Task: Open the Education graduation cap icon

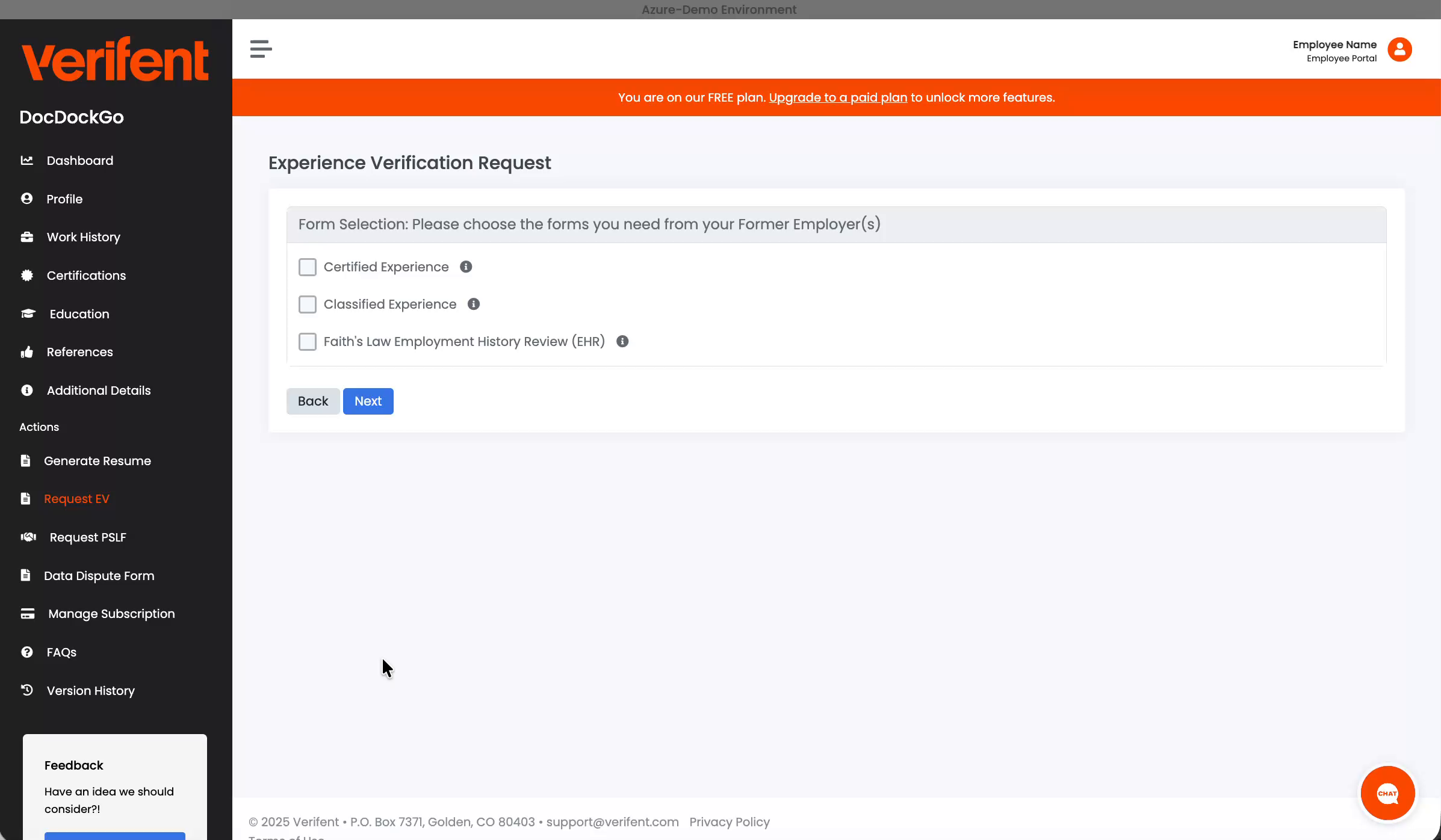Action: (28, 313)
